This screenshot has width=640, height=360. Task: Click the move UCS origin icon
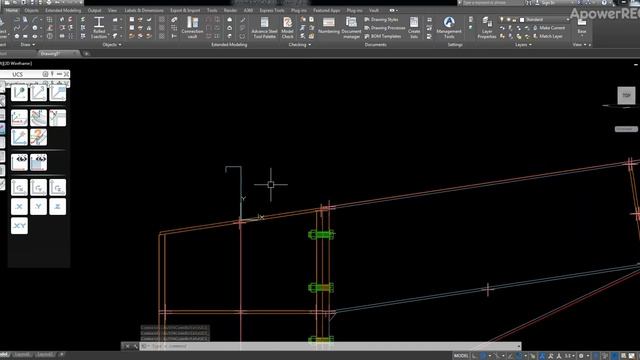coord(19,138)
